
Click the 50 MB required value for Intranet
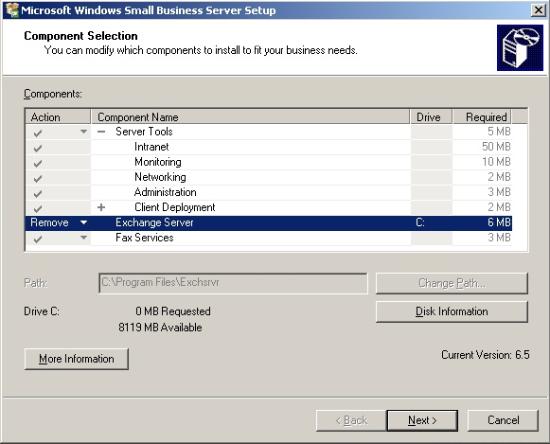point(496,147)
